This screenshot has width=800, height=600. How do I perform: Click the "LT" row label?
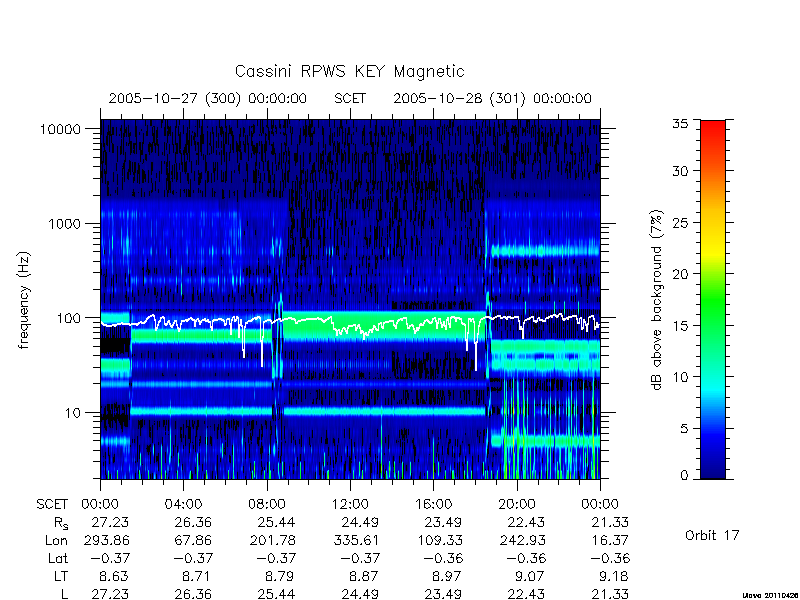pyautogui.click(x=61, y=577)
